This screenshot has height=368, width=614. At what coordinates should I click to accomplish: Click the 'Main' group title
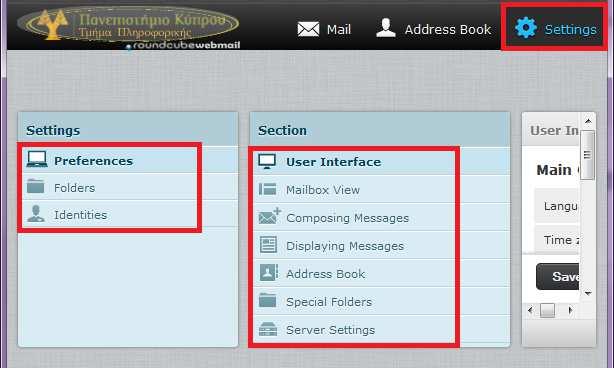(554, 170)
